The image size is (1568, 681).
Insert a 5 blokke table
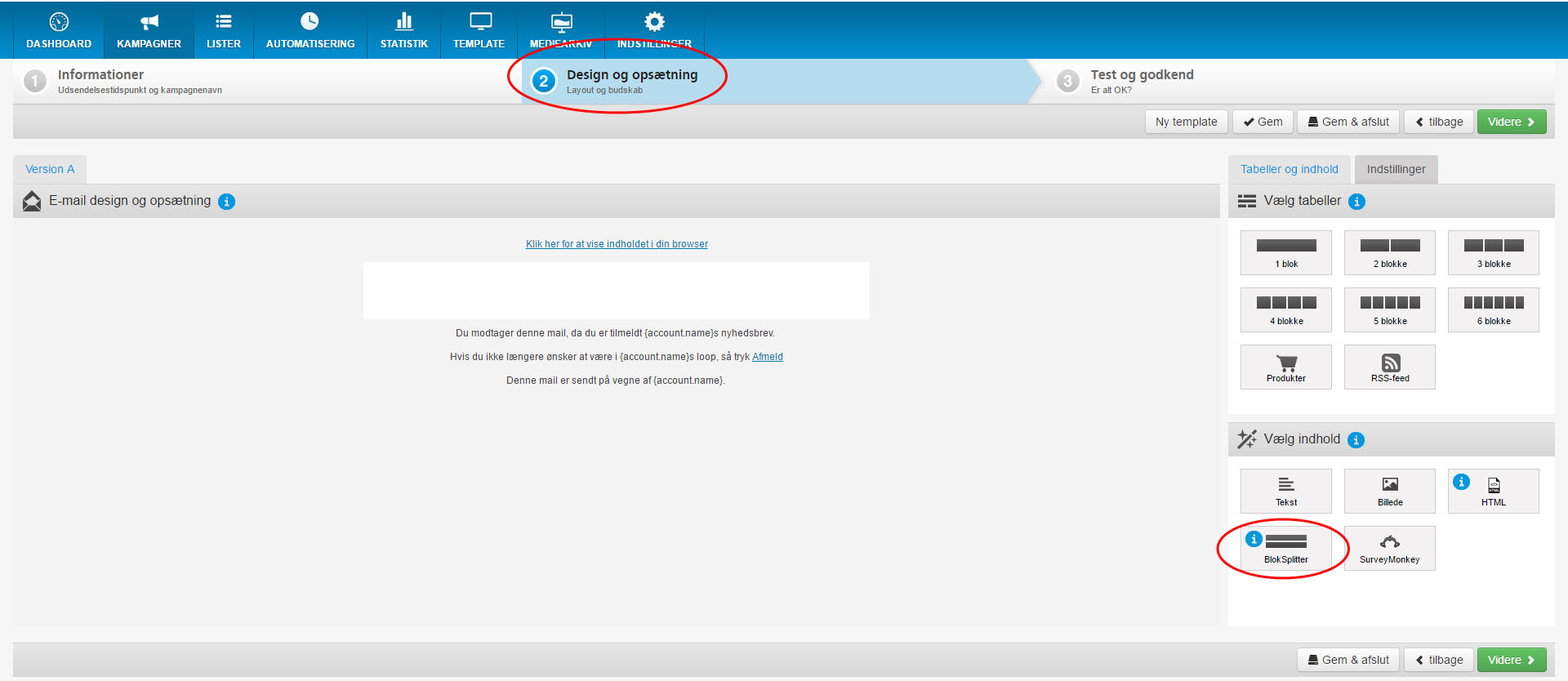tap(1390, 309)
